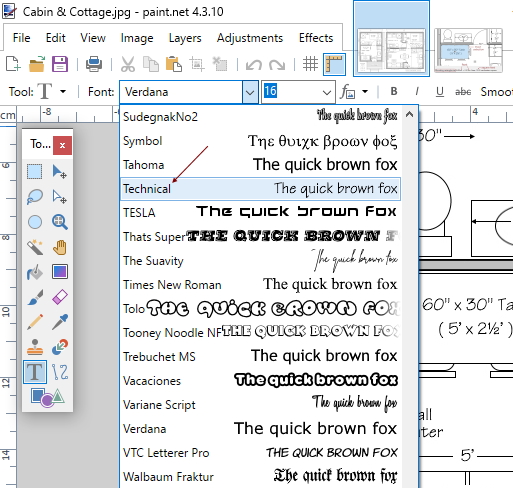513x488 pixels.
Task: Toggle Bold formatting
Action: [394, 91]
